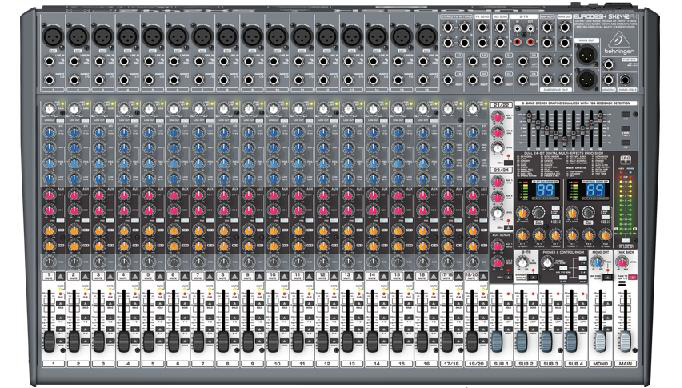The height and width of the screenshot is (388, 682).
Task: Click the channel 16 XLR mic input
Action: [x=427, y=36]
